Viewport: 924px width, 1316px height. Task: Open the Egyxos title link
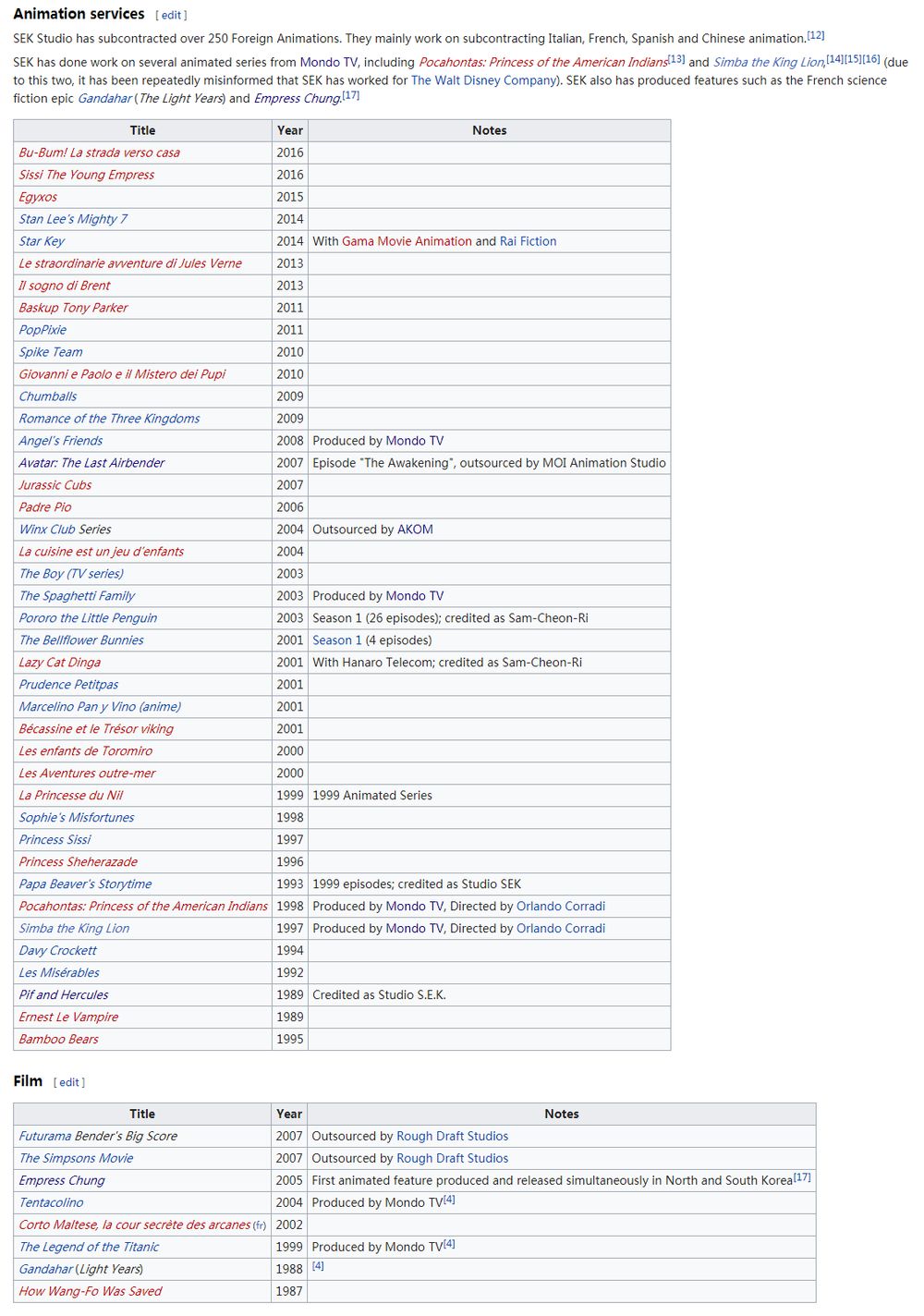coord(38,197)
